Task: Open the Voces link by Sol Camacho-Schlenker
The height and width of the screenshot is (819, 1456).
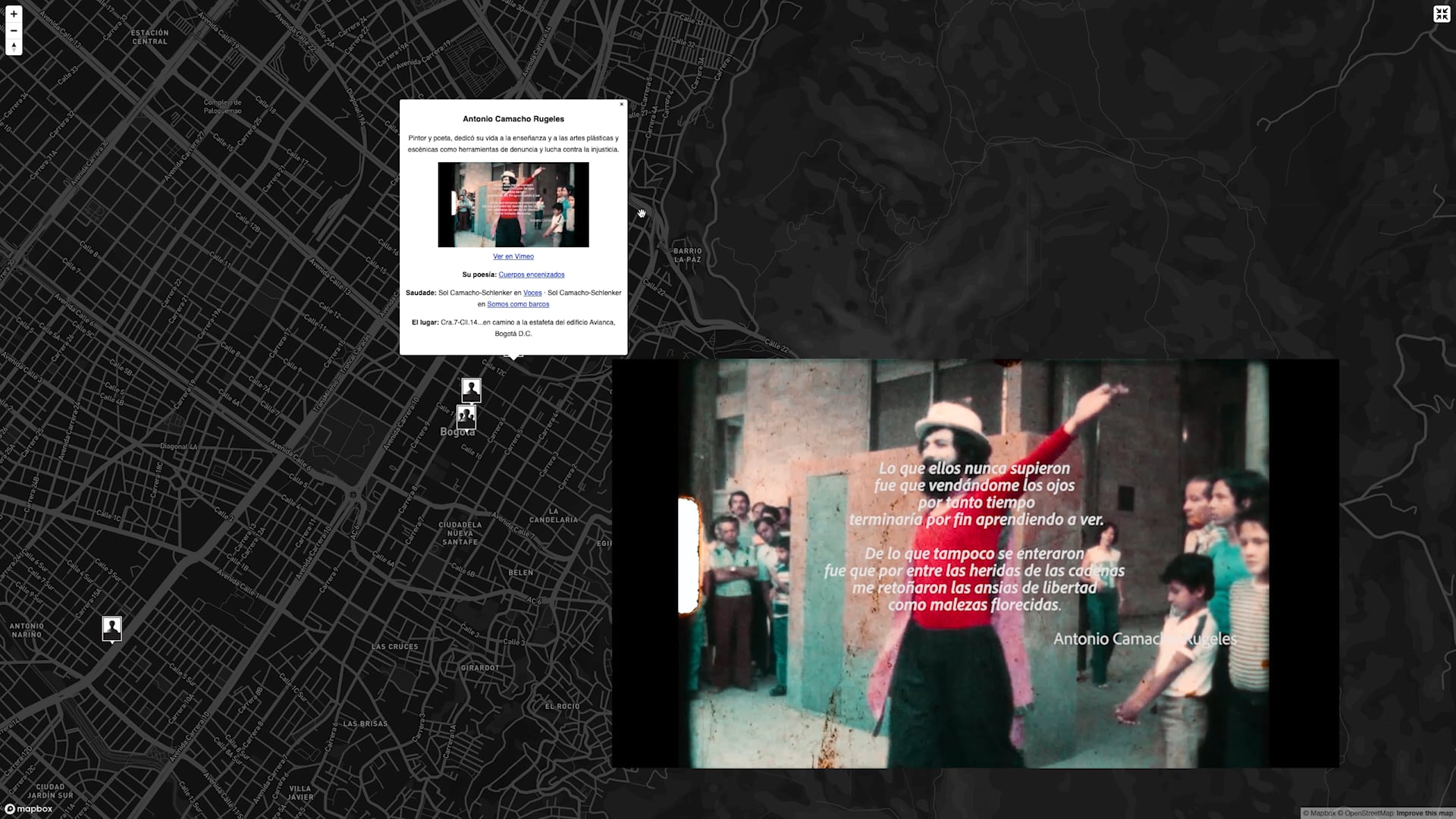Action: 532,293
